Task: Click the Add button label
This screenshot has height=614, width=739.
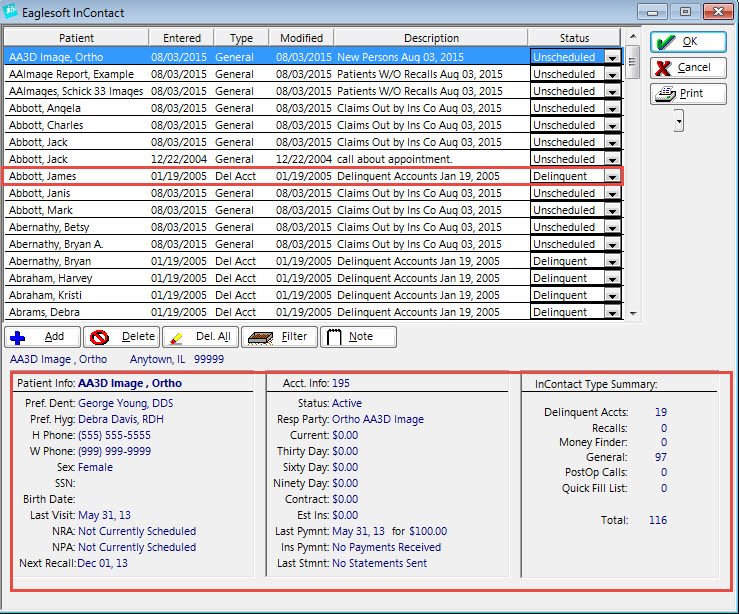Action: click(x=54, y=336)
